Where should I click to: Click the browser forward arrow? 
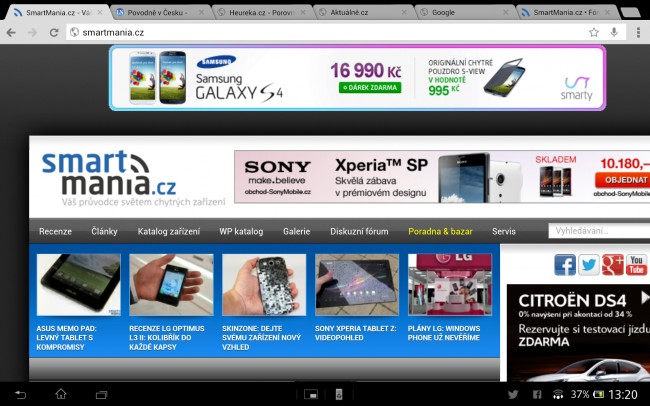pos(32,32)
